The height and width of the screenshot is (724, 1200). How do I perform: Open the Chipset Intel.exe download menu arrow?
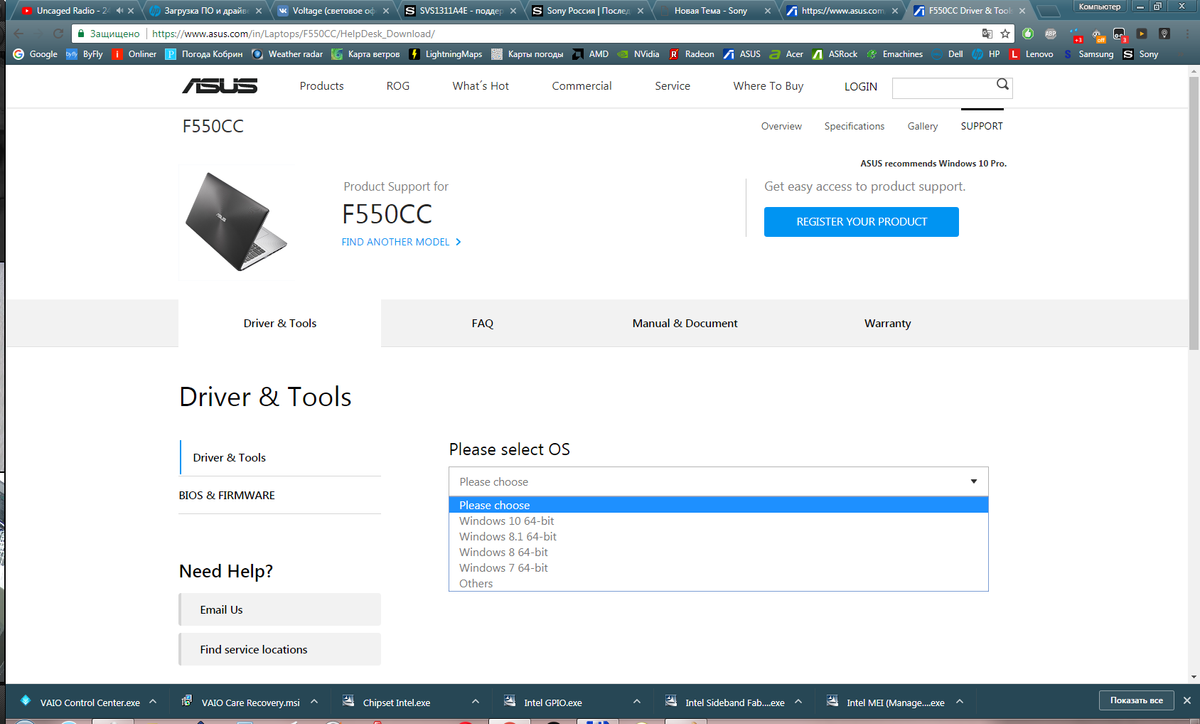click(x=475, y=702)
